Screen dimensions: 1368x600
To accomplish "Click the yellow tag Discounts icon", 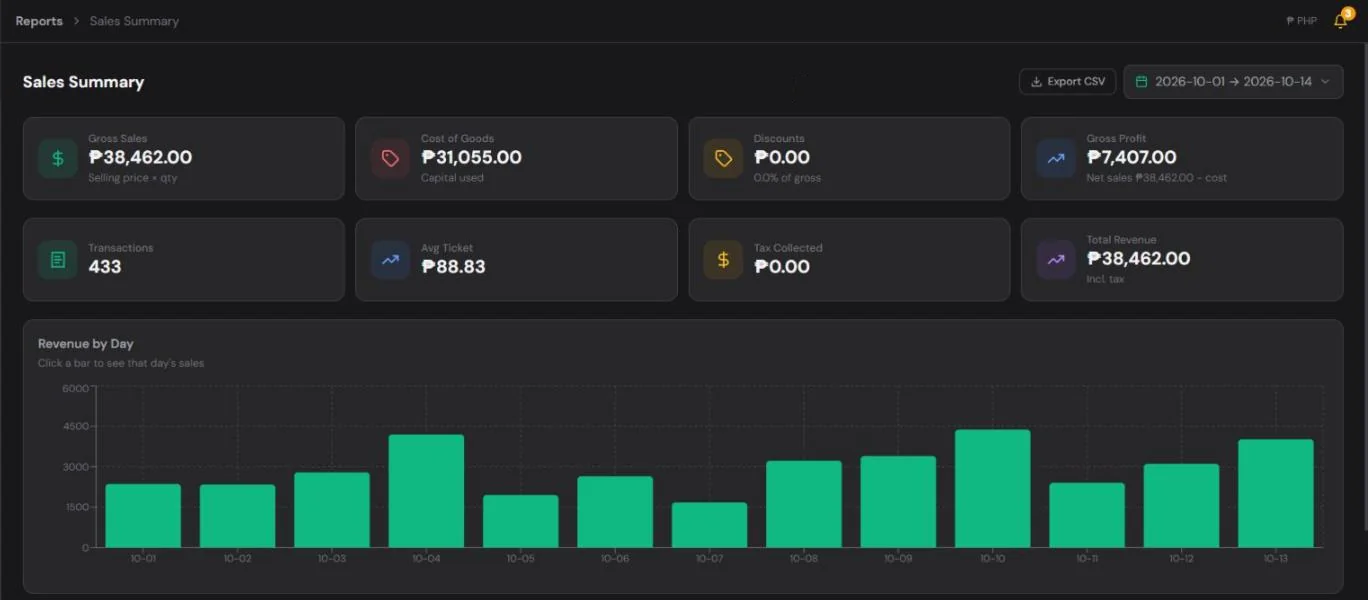I will coord(723,158).
